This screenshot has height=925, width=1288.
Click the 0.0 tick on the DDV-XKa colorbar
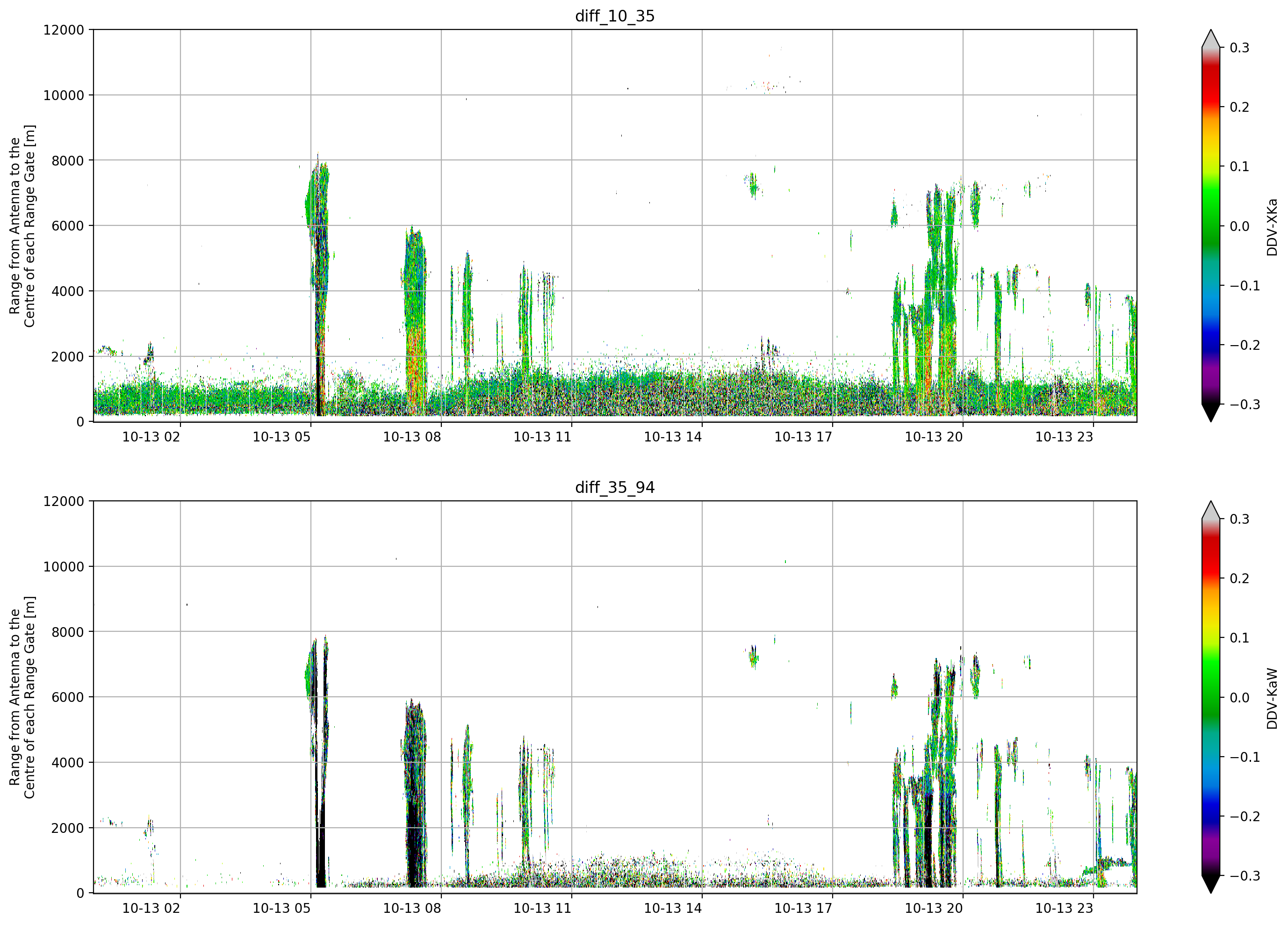[x=1240, y=226]
